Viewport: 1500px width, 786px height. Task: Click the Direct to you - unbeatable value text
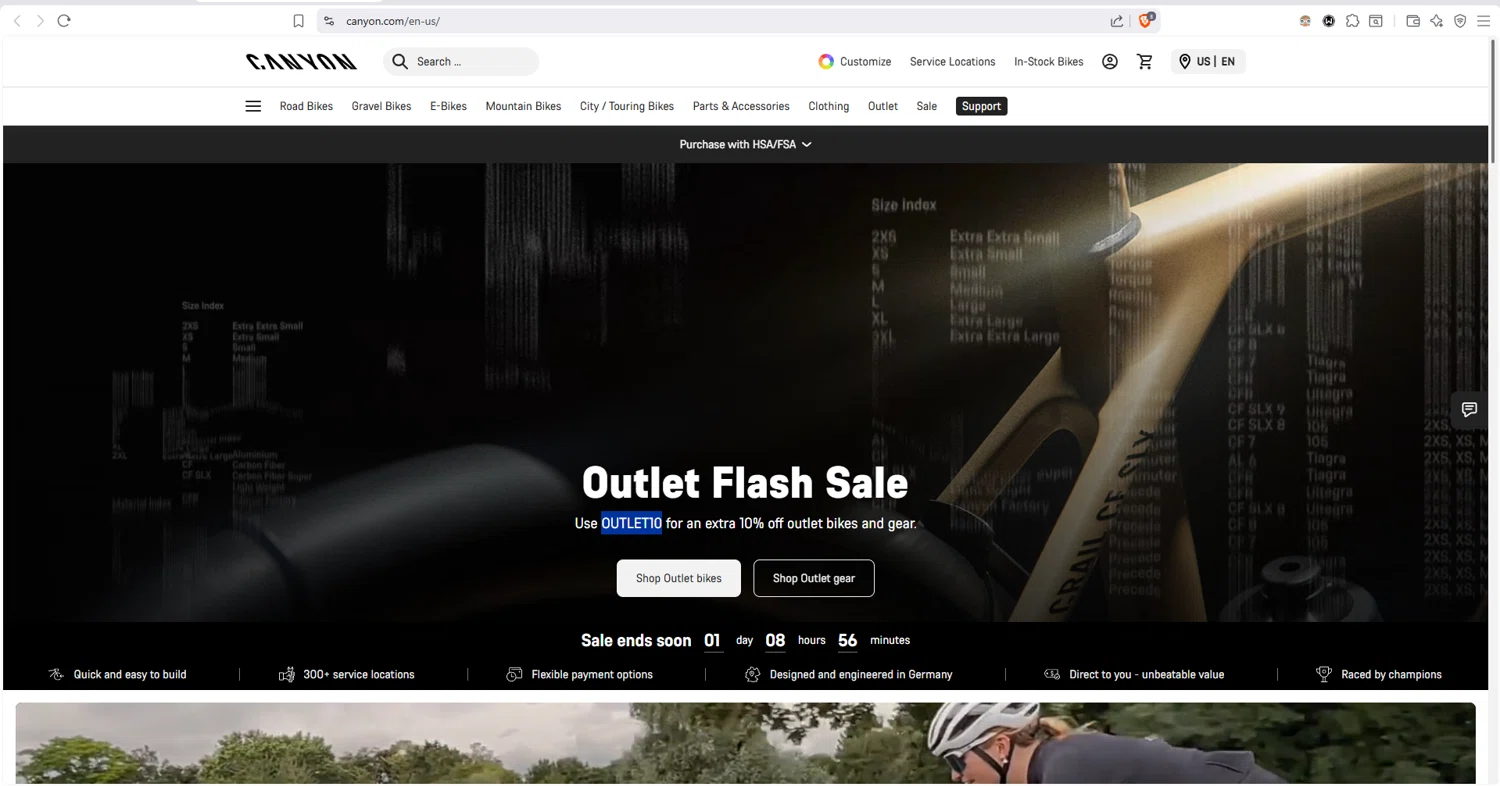[x=1146, y=674]
